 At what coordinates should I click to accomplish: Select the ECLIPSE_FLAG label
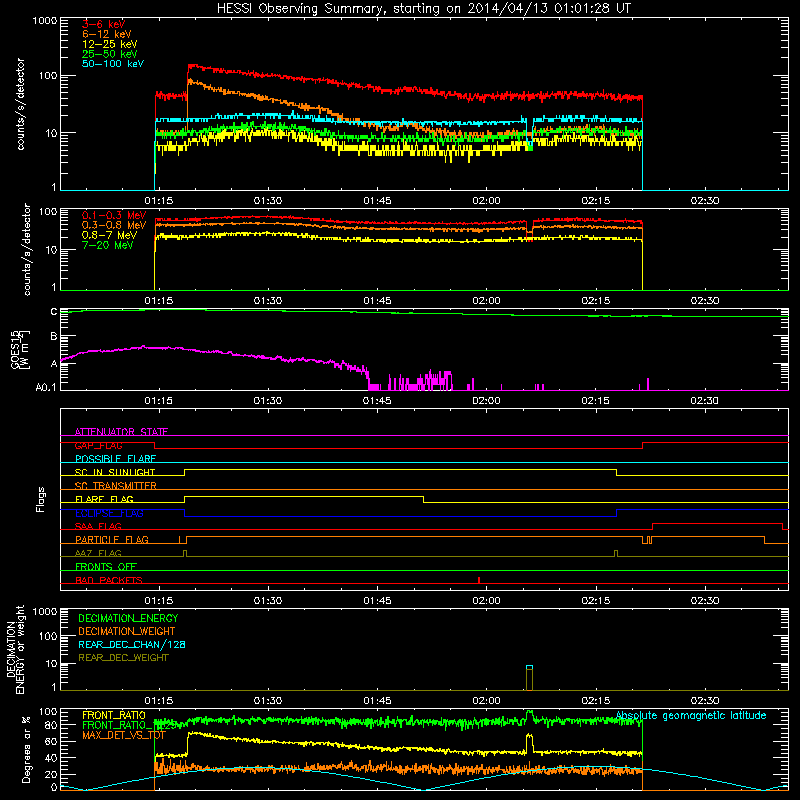click(x=109, y=513)
